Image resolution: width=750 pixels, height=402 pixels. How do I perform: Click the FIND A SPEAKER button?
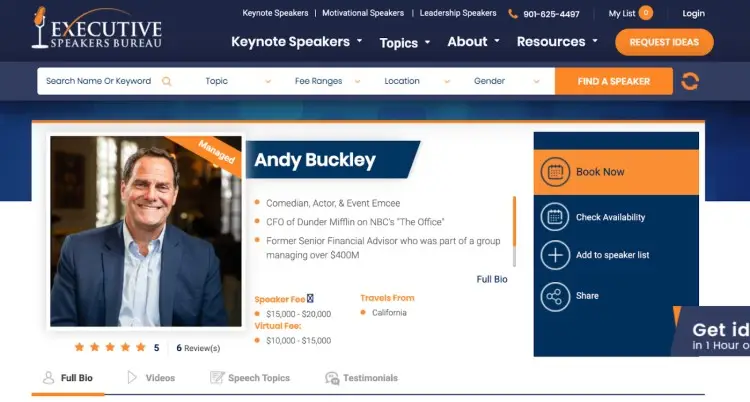[x=614, y=81]
